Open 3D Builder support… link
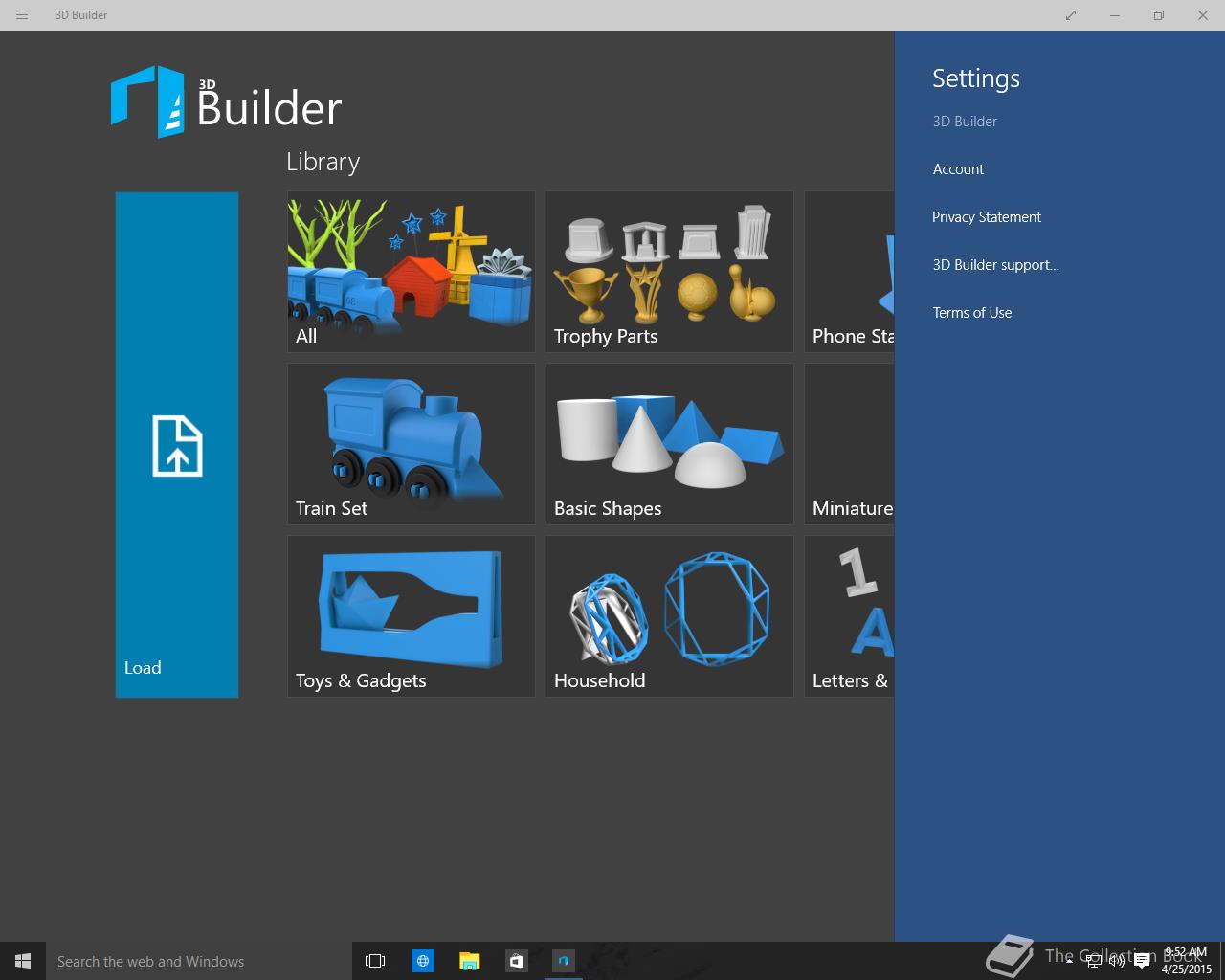The image size is (1225, 980). click(x=995, y=265)
